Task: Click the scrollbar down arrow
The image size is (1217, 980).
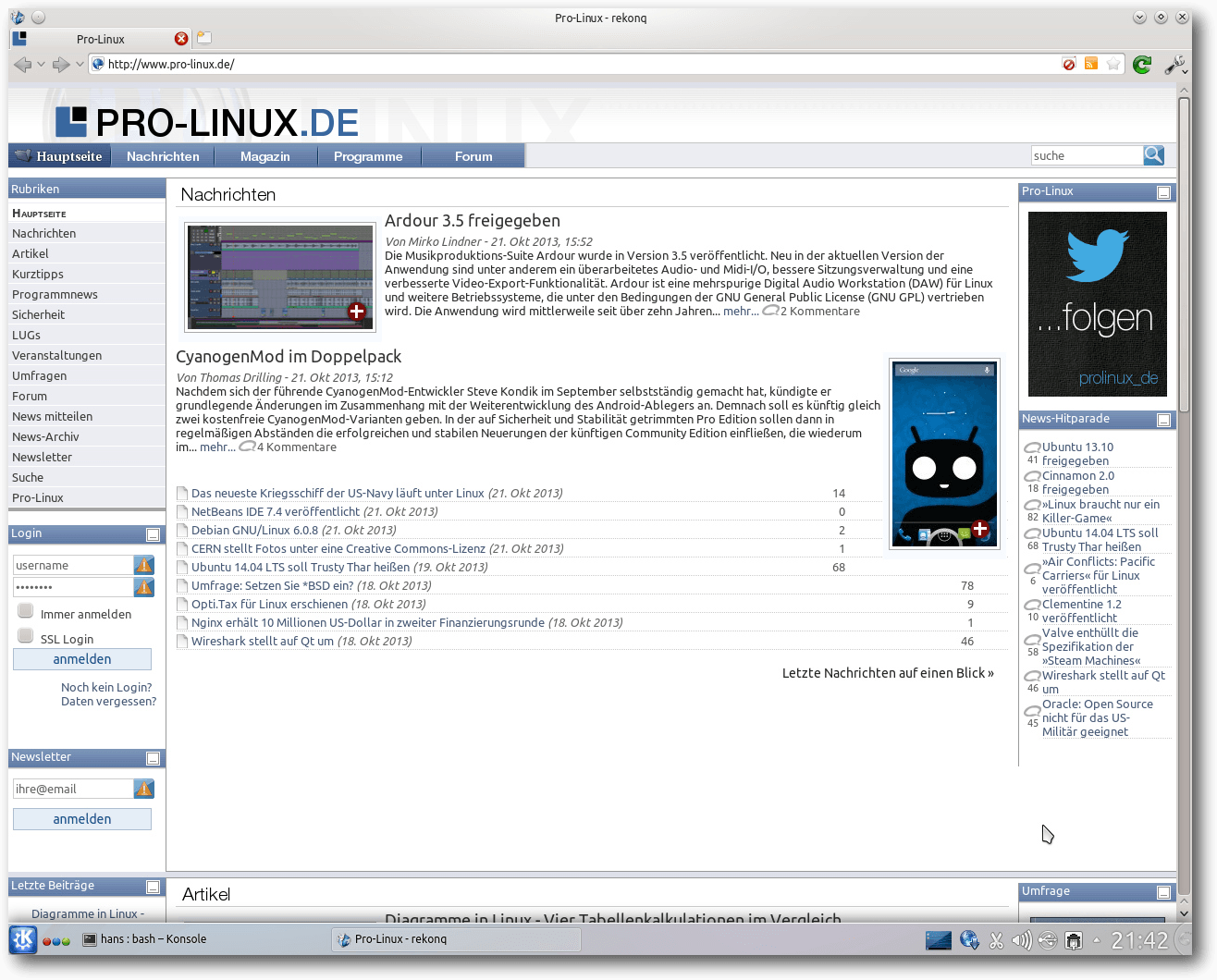Action: (x=1184, y=913)
